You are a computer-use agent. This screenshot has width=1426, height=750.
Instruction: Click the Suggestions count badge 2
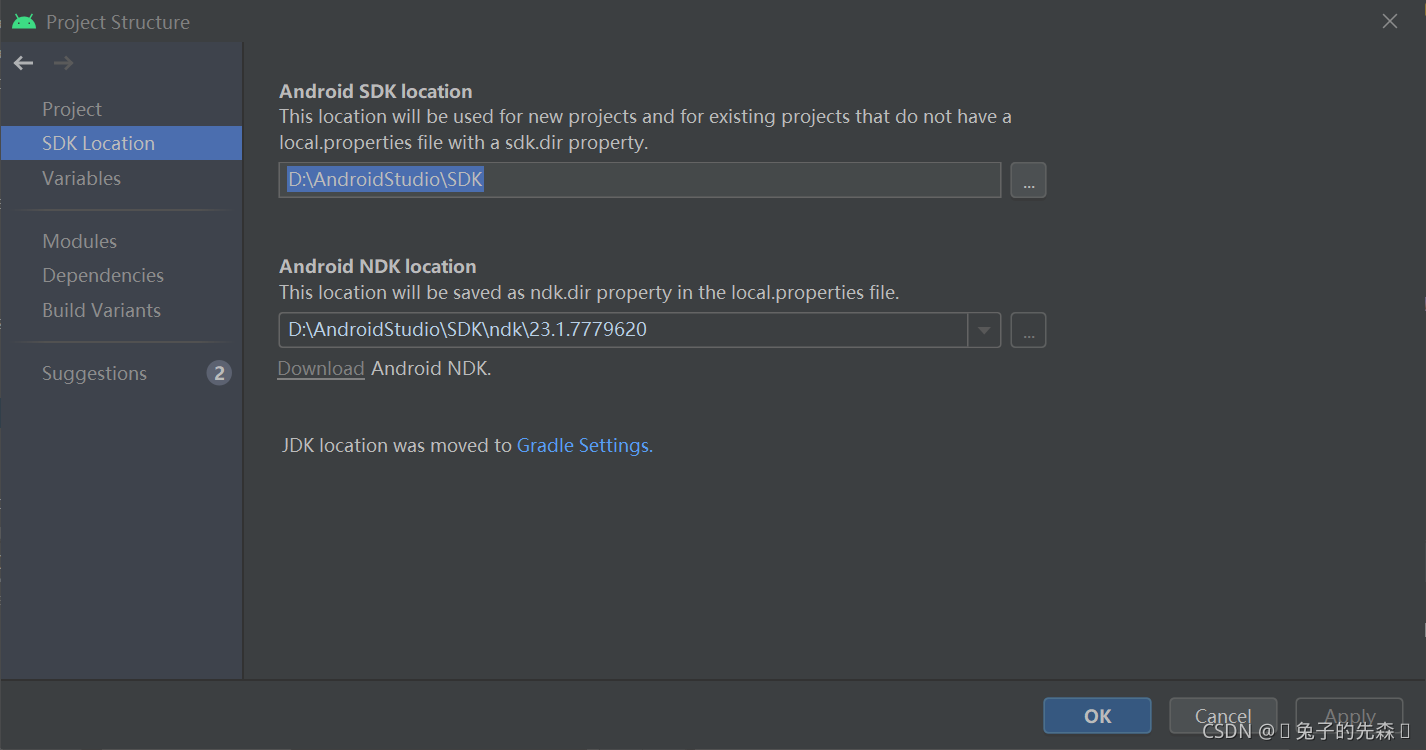[219, 373]
